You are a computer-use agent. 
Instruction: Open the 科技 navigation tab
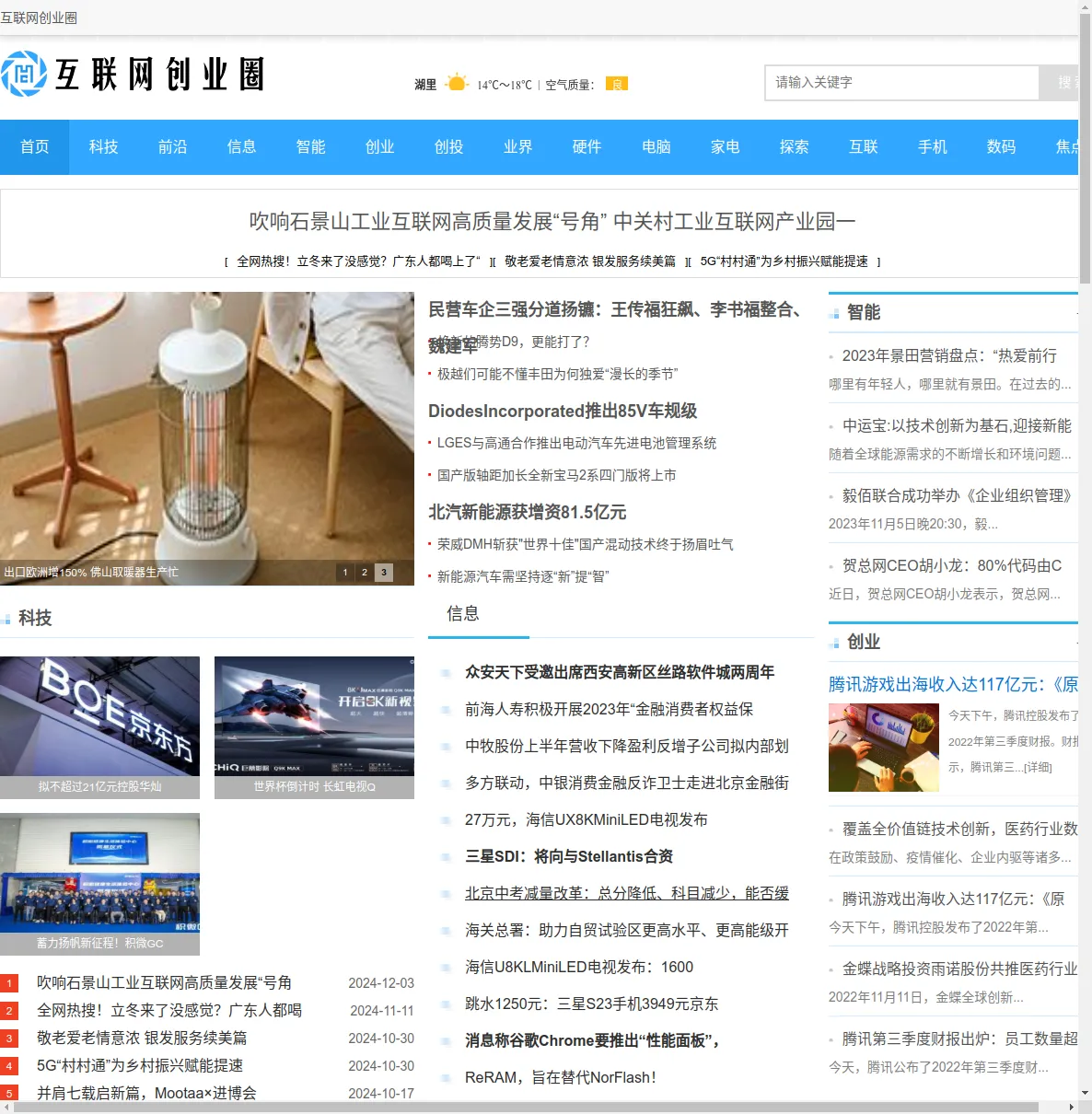pos(103,146)
